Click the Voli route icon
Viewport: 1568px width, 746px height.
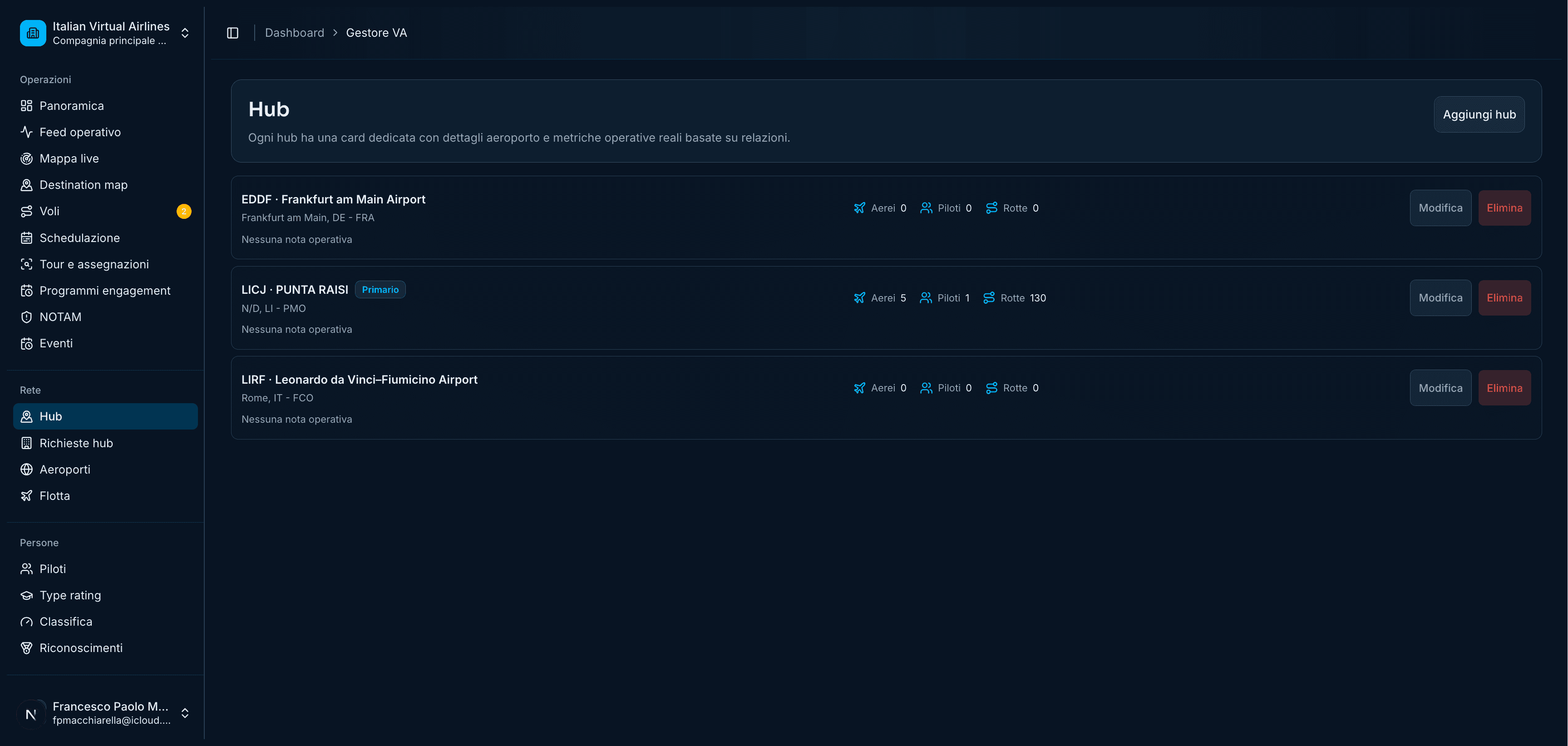pyautogui.click(x=26, y=211)
